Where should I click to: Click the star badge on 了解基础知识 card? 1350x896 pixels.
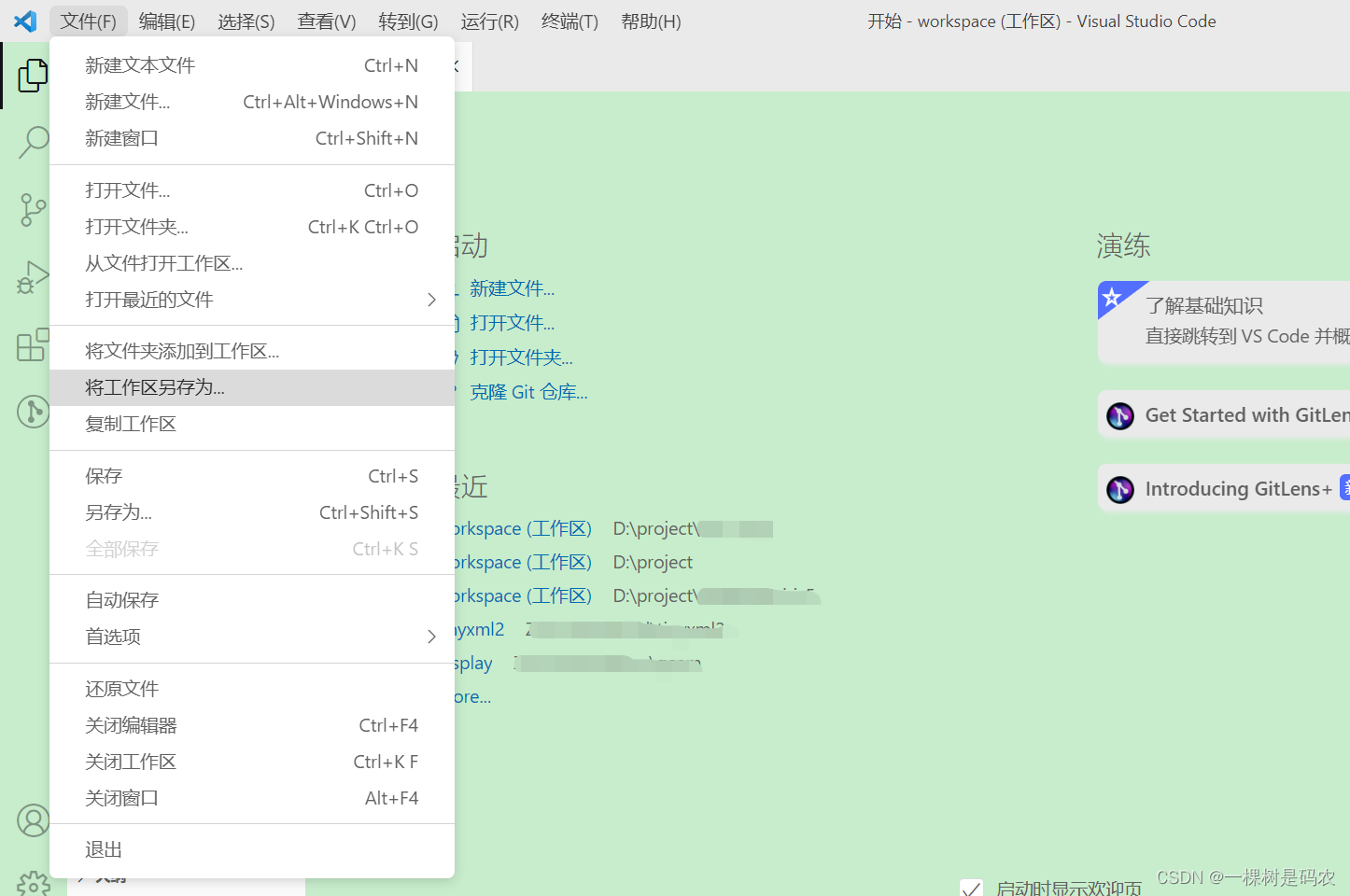pos(1112,298)
